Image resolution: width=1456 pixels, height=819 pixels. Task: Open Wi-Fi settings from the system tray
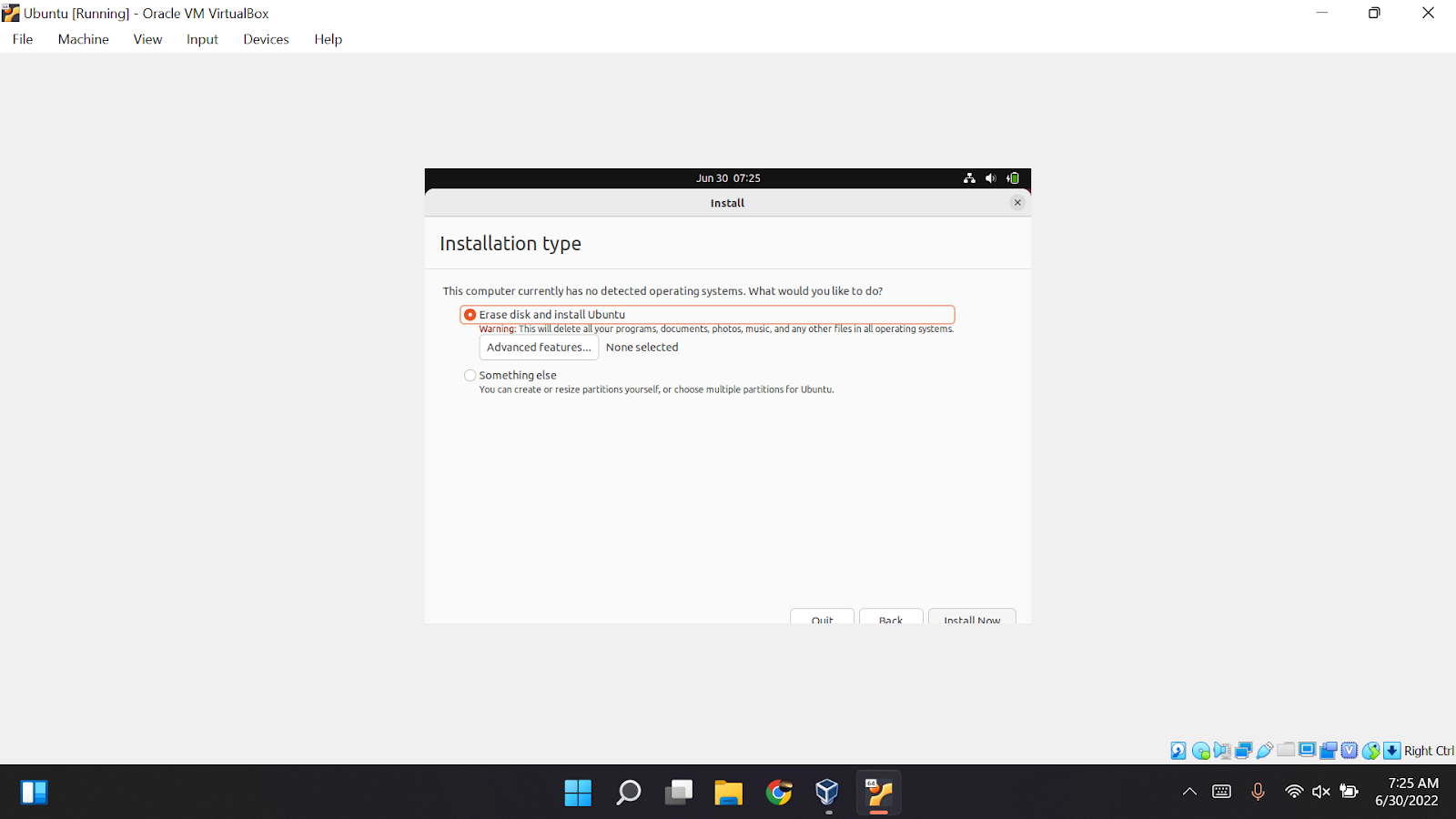click(x=1293, y=792)
